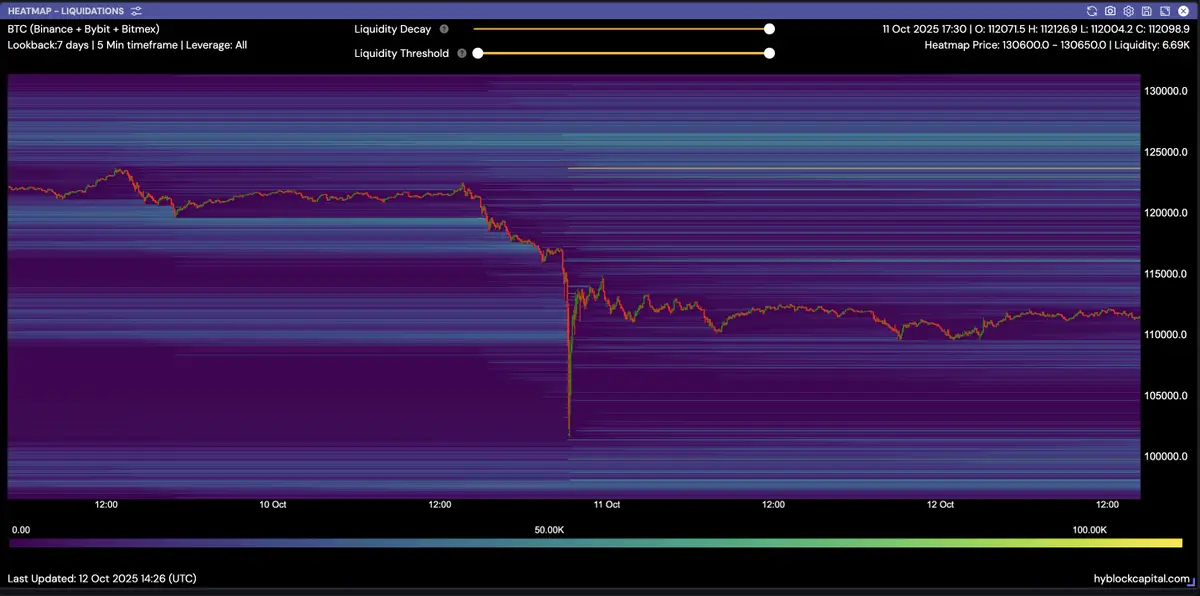Close the heatmap panel with X
The image size is (1200, 596).
coord(1182,10)
